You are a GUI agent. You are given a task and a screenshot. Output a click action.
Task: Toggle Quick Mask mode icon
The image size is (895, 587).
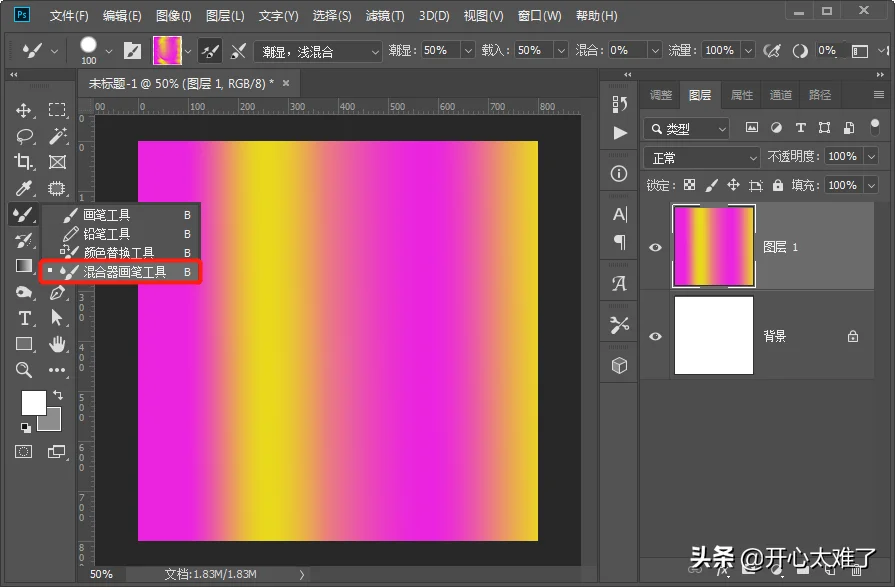click(x=23, y=452)
